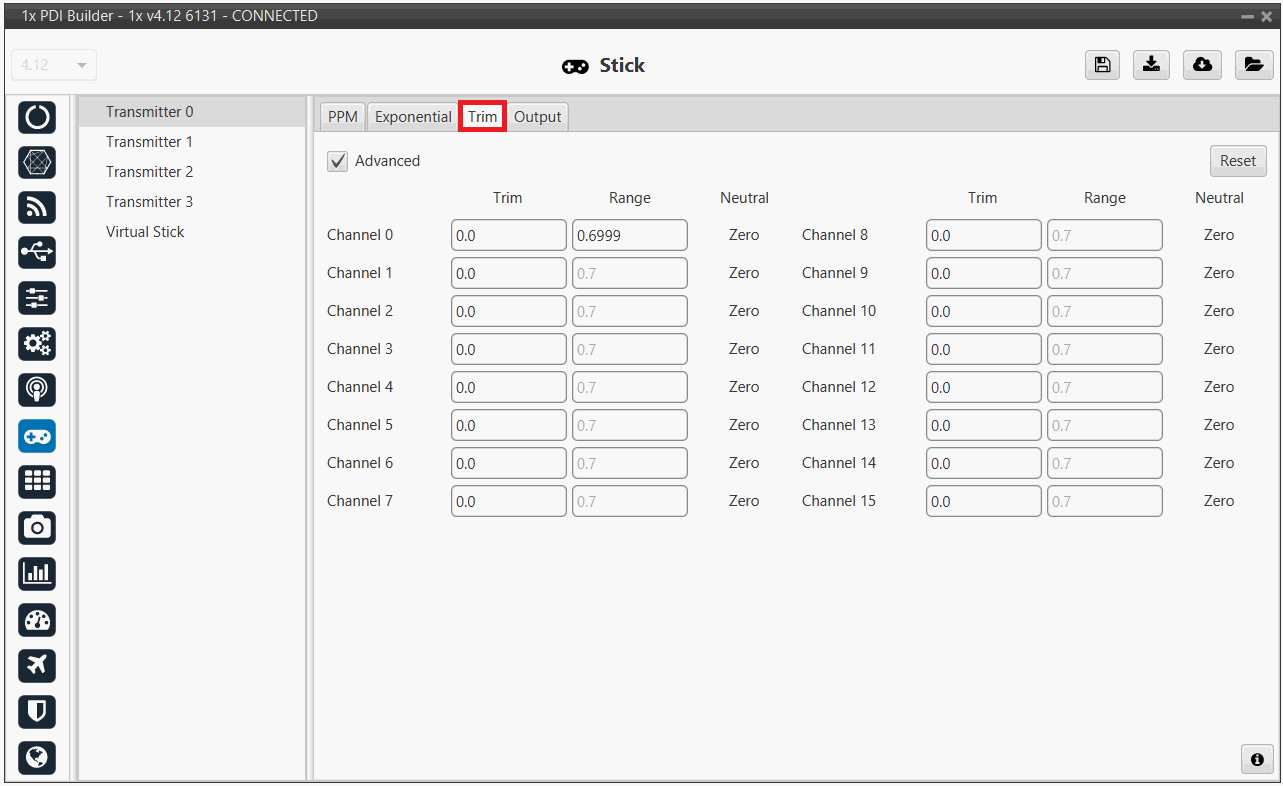Image resolution: width=1283 pixels, height=786 pixels.
Task: Open the gears icon in the sidebar
Action: 37,343
